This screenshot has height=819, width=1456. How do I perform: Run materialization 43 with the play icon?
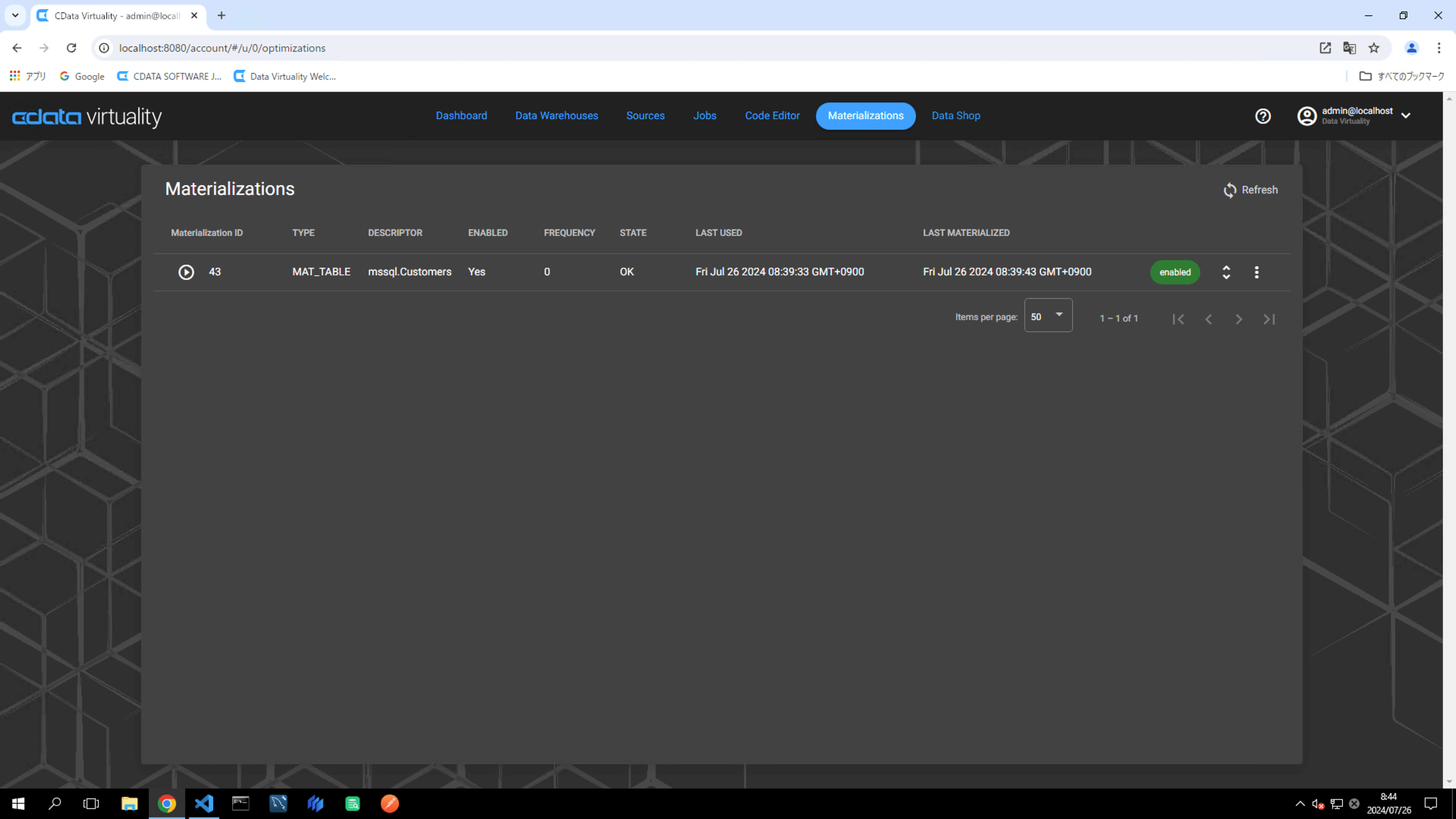click(x=186, y=272)
